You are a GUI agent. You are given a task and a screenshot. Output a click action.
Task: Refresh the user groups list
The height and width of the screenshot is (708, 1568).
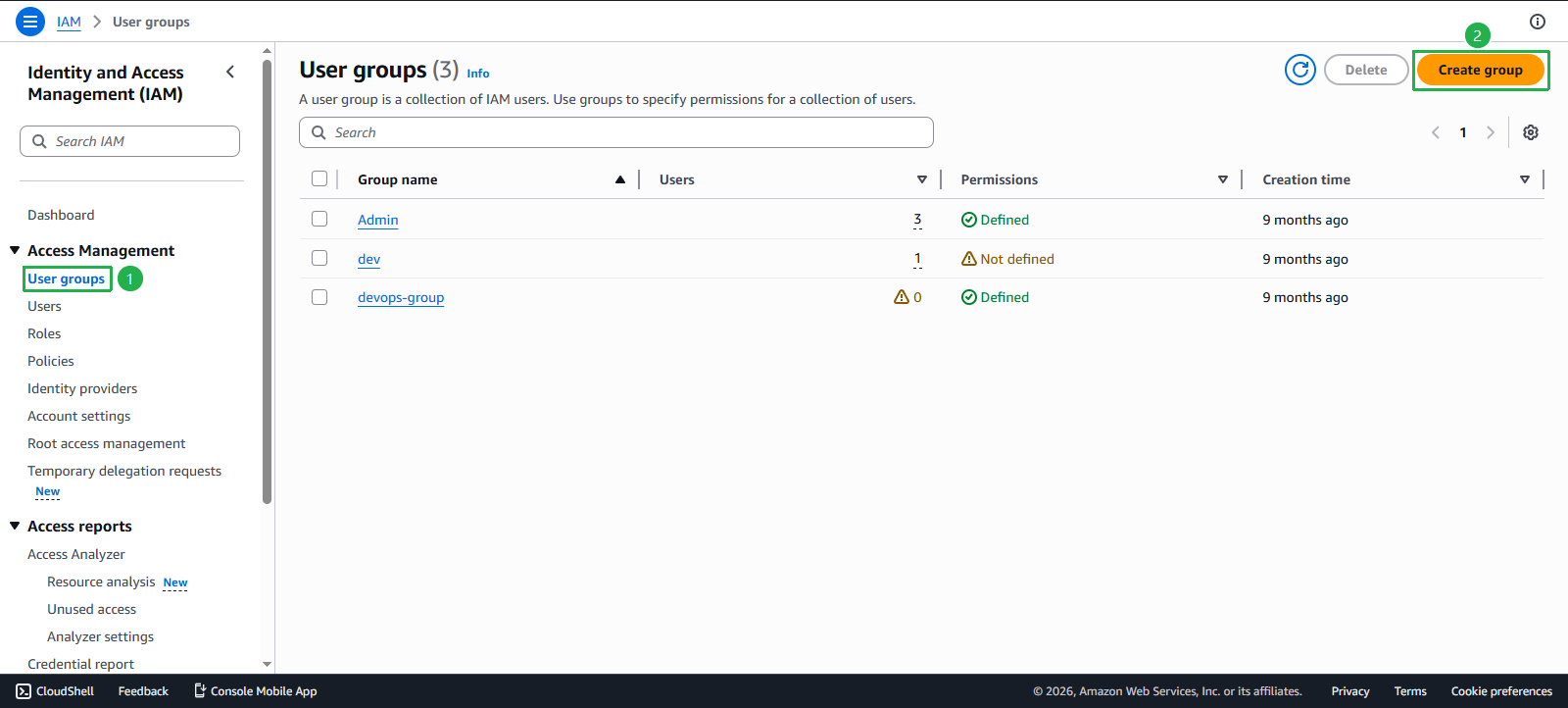(x=1300, y=70)
